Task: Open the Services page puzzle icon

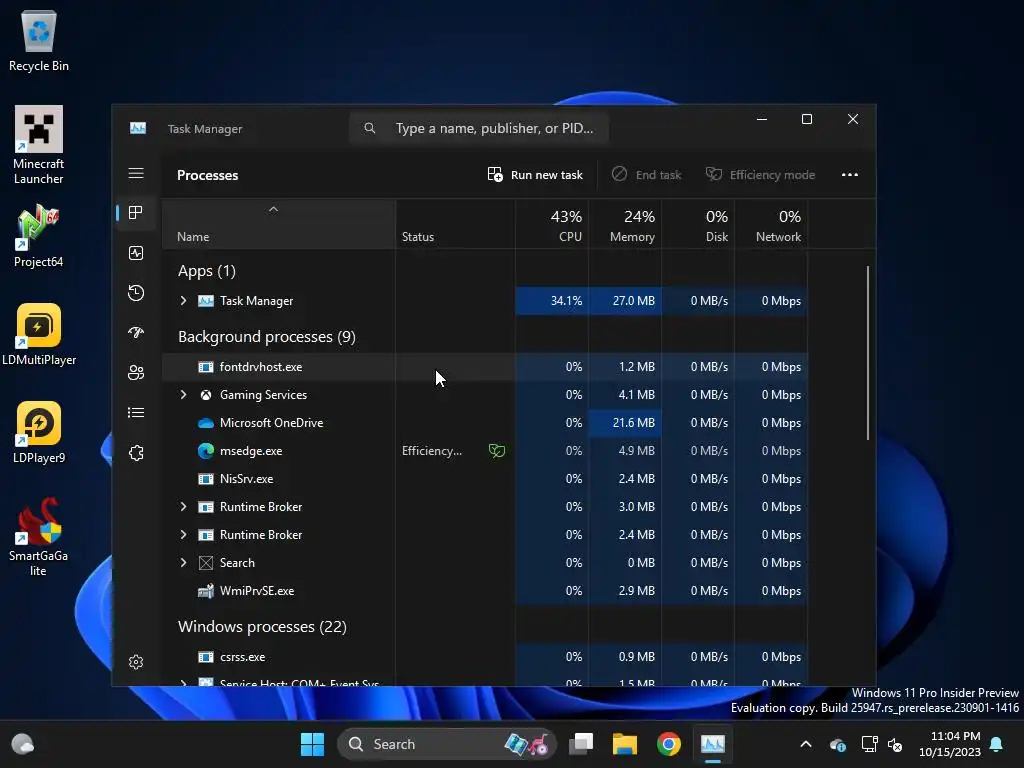Action: click(136, 453)
